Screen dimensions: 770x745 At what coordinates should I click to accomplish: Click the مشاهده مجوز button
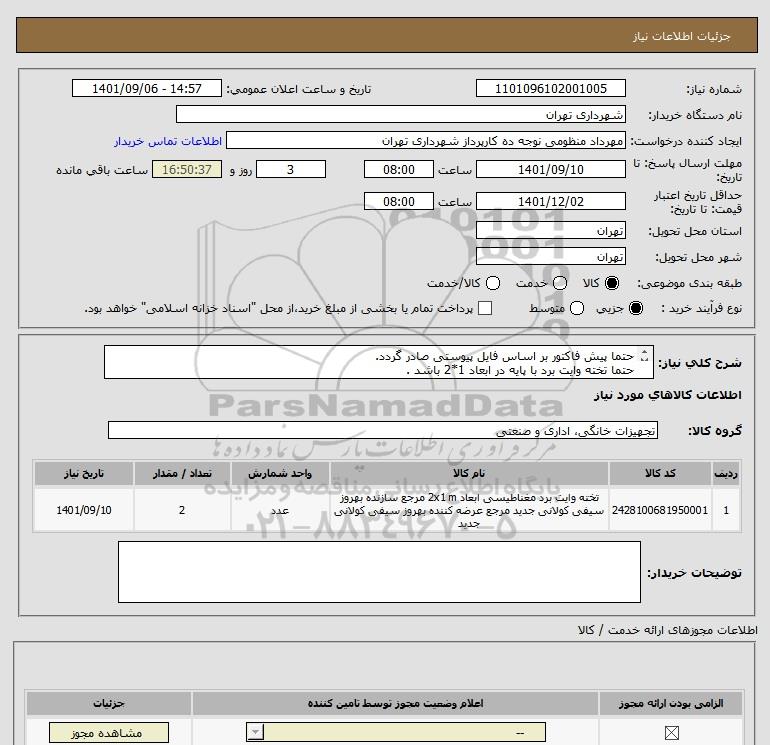[109, 733]
